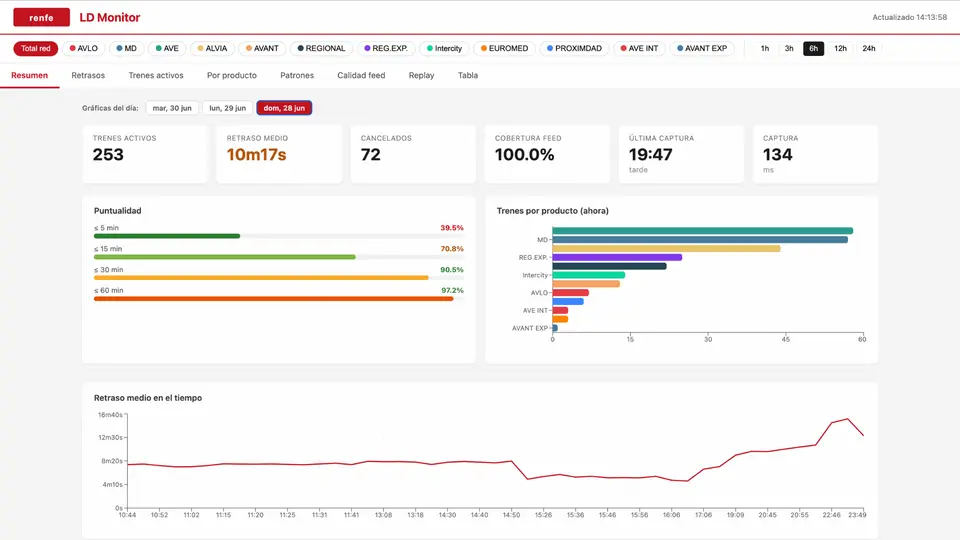Image resolution: width=960 pixels, height=540 pixels.
Task: Click the 23:49 label on time axis
Action: 857,515
